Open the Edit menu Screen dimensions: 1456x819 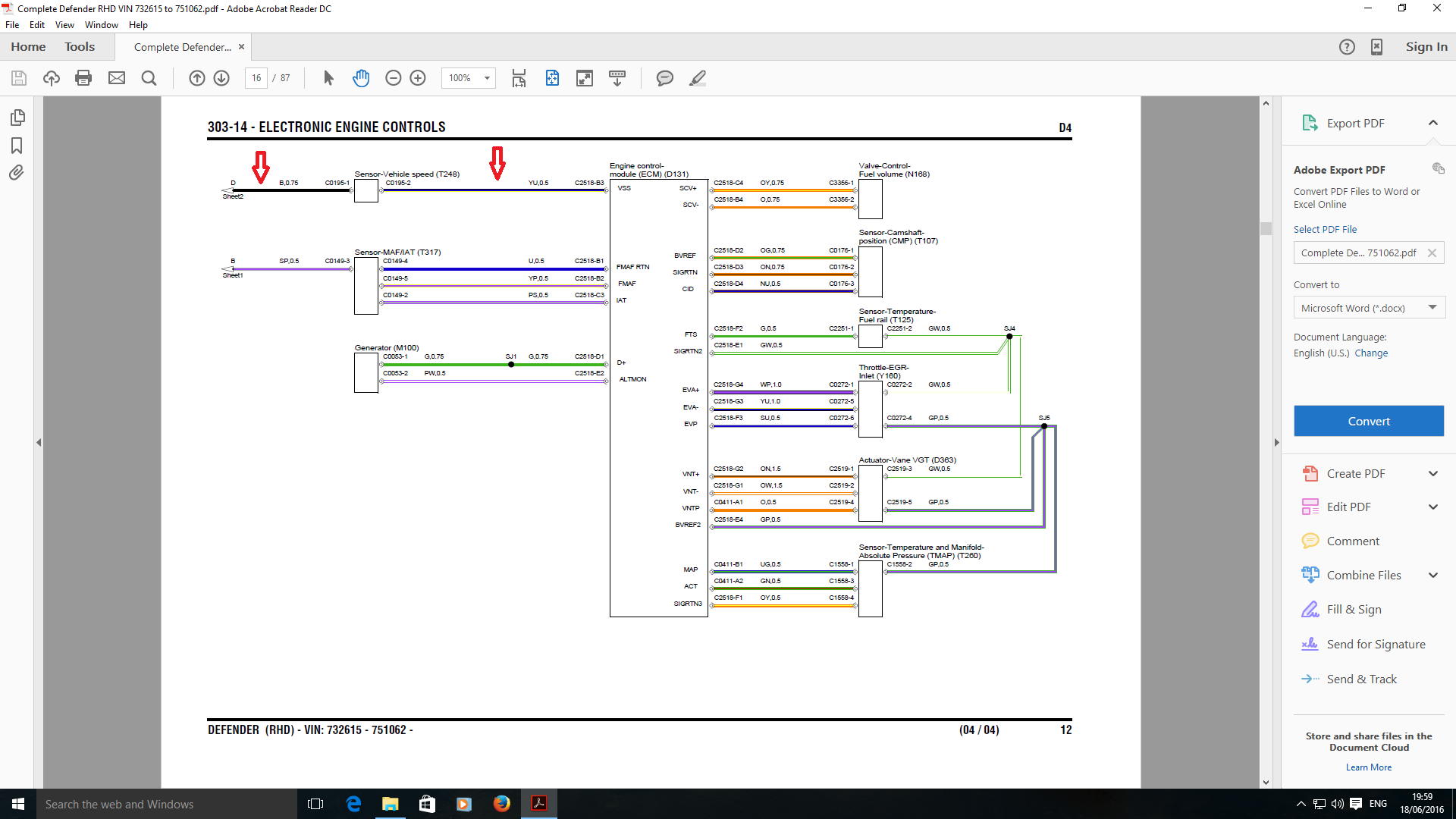tap(37, 25)
